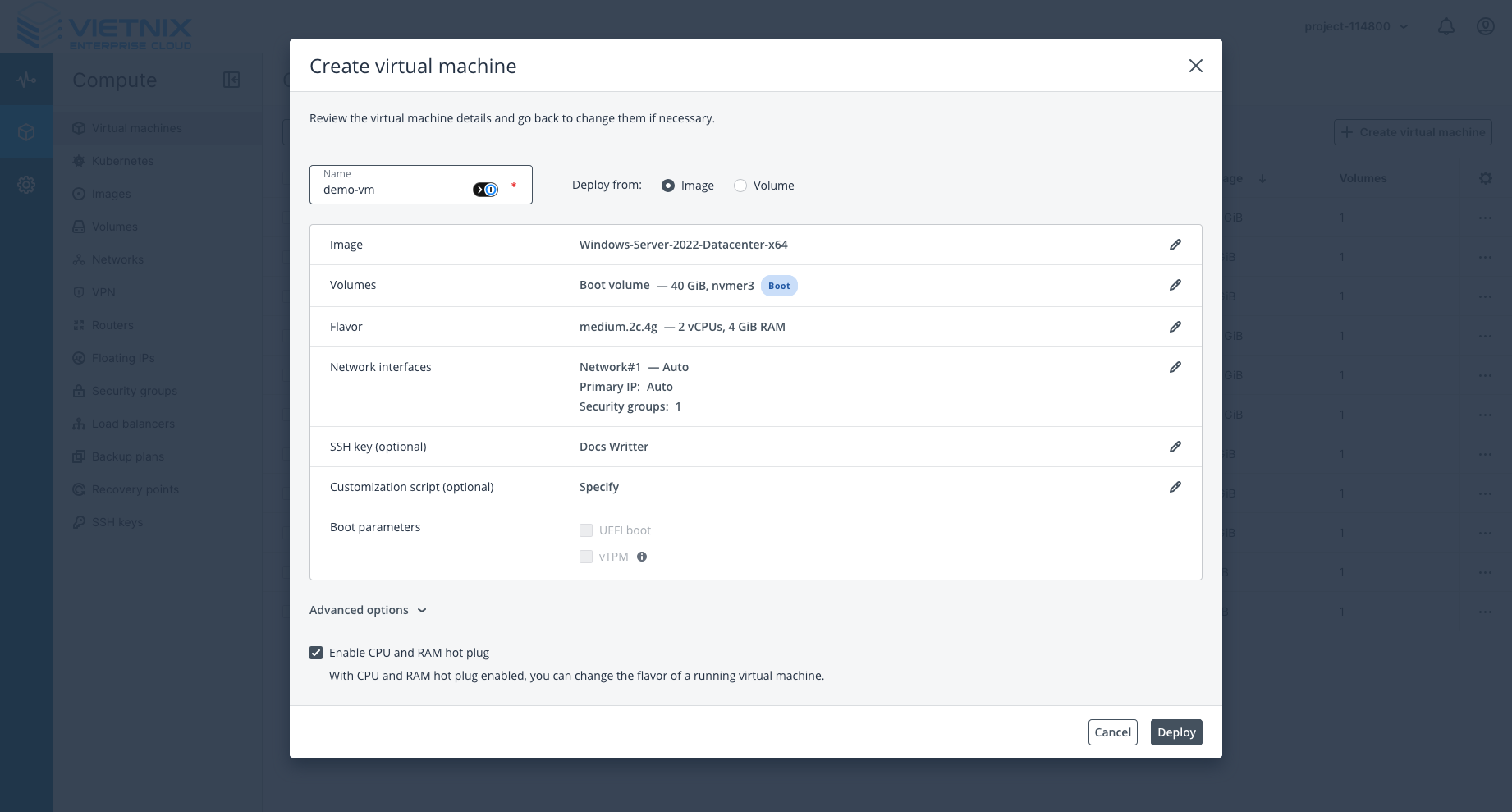Click the Load balancers icon in sidebar
This screenshot has height=812, width=1512.
[x=79, y=424]
